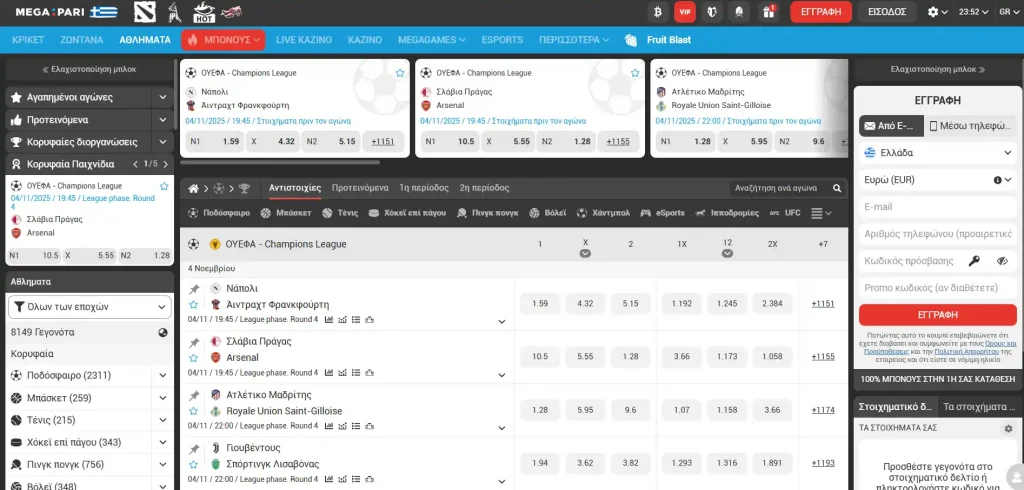Viewport: 1024px width, 490px height.
Task: Open the gift box bonuses icon
Action: pyautogui.click(x=769, y=12)
